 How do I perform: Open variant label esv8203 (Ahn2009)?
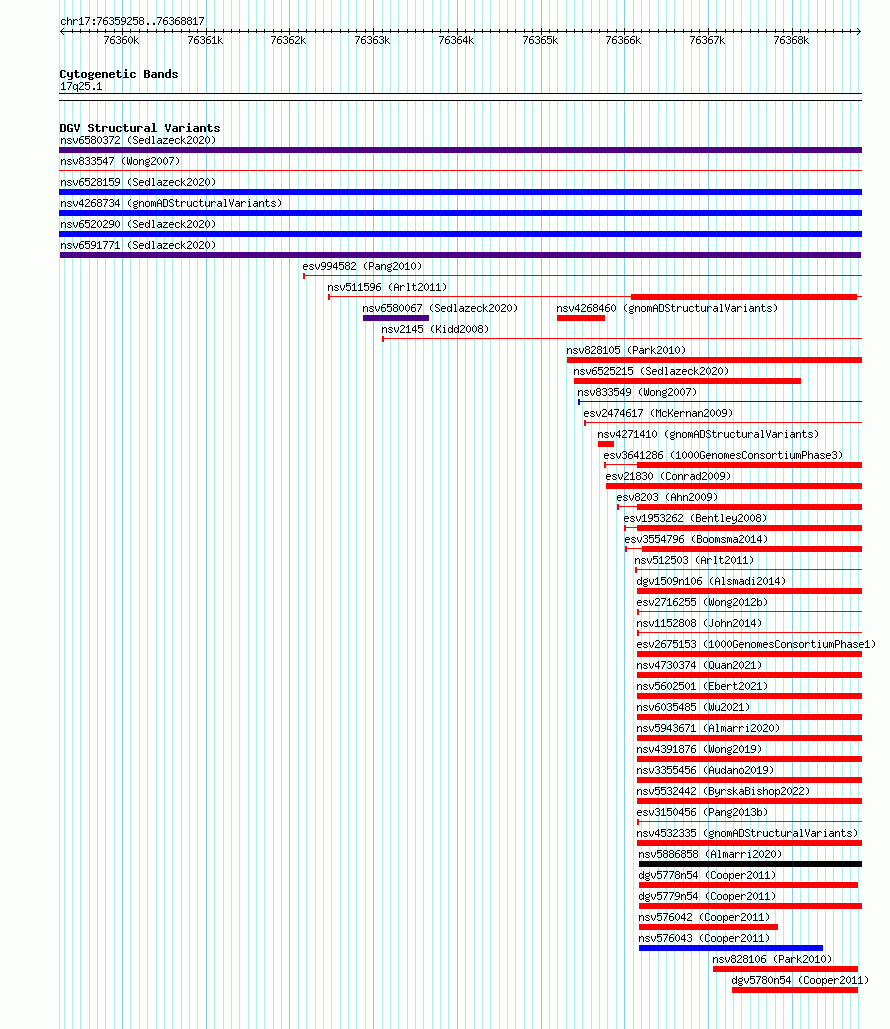point(667,497)
